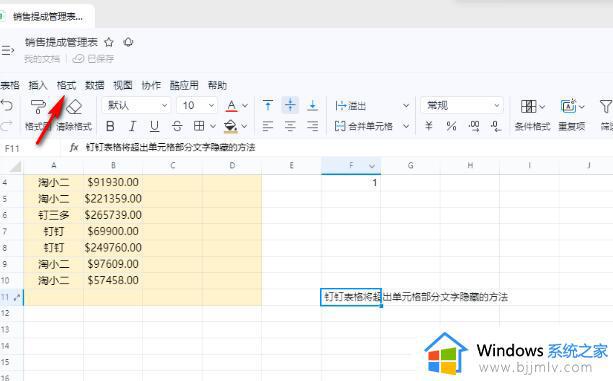Increase decimal places
The height and width of the screenshot is (381, 613).
473,126
